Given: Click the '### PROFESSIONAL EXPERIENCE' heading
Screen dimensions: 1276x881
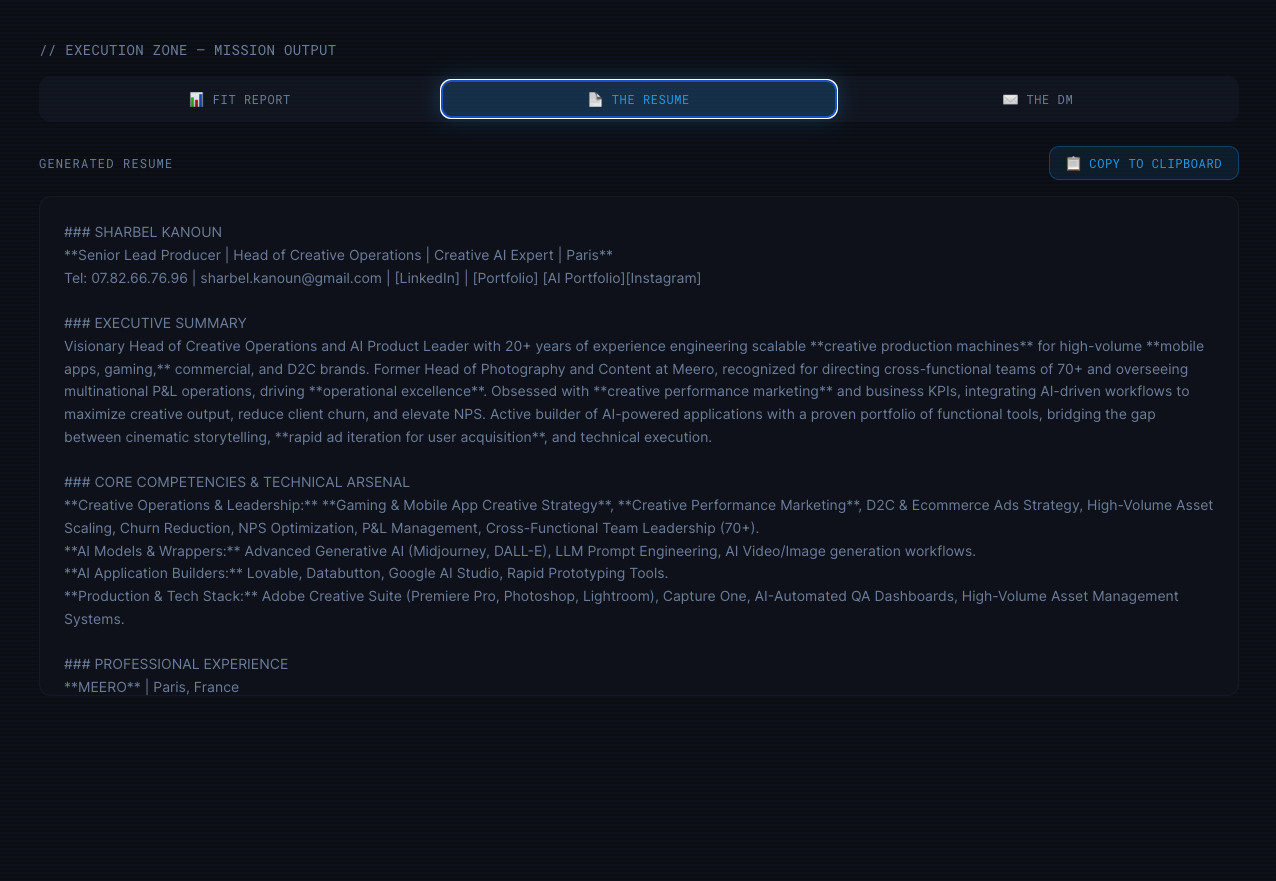Looking at the screenshot, I should coord(176,664).
